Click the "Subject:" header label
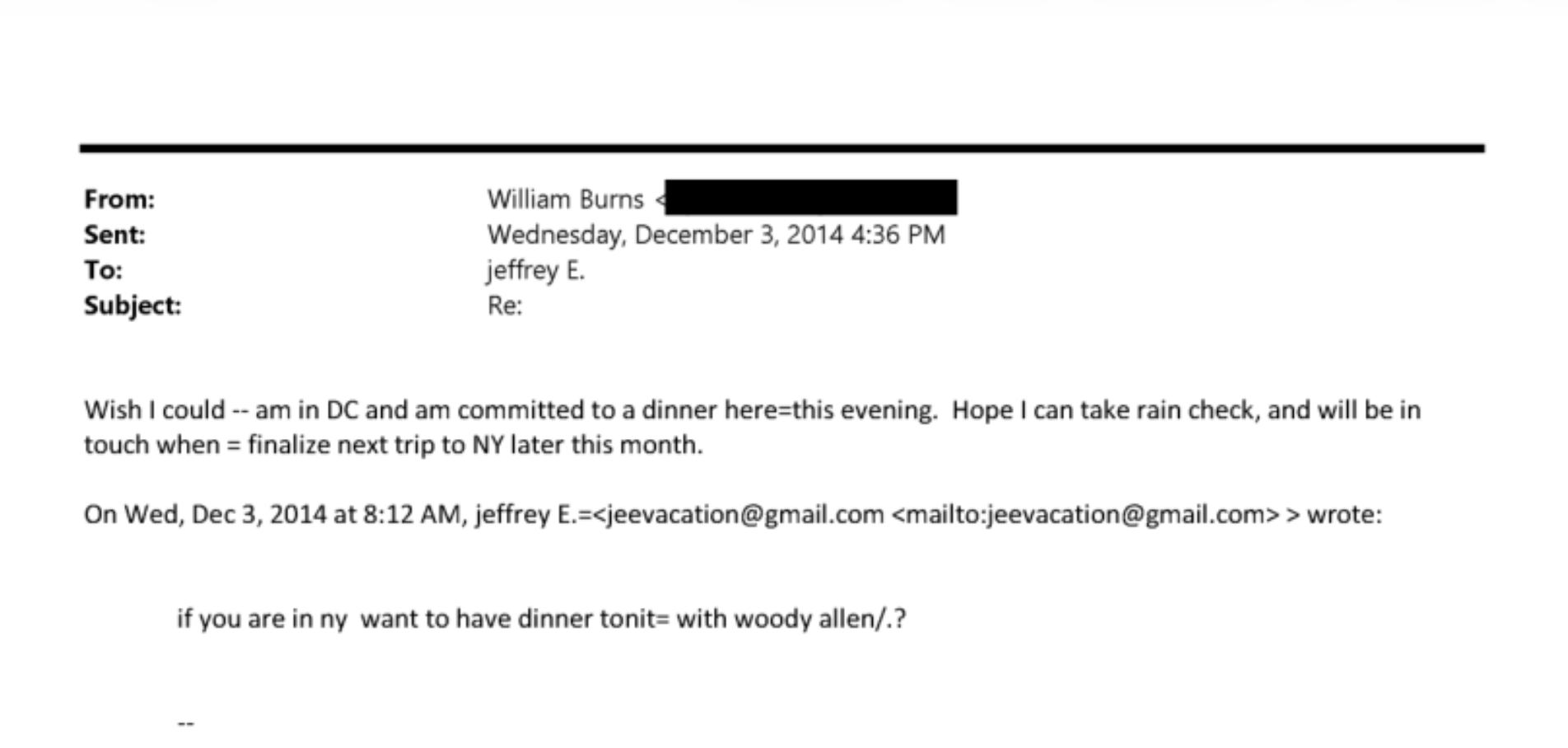1568x748 pixels. pos(133,306)
